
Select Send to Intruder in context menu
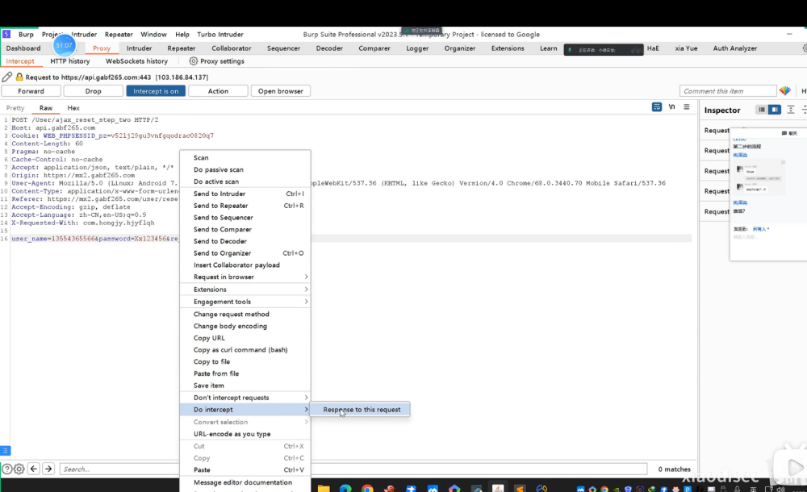coord(245,194)
